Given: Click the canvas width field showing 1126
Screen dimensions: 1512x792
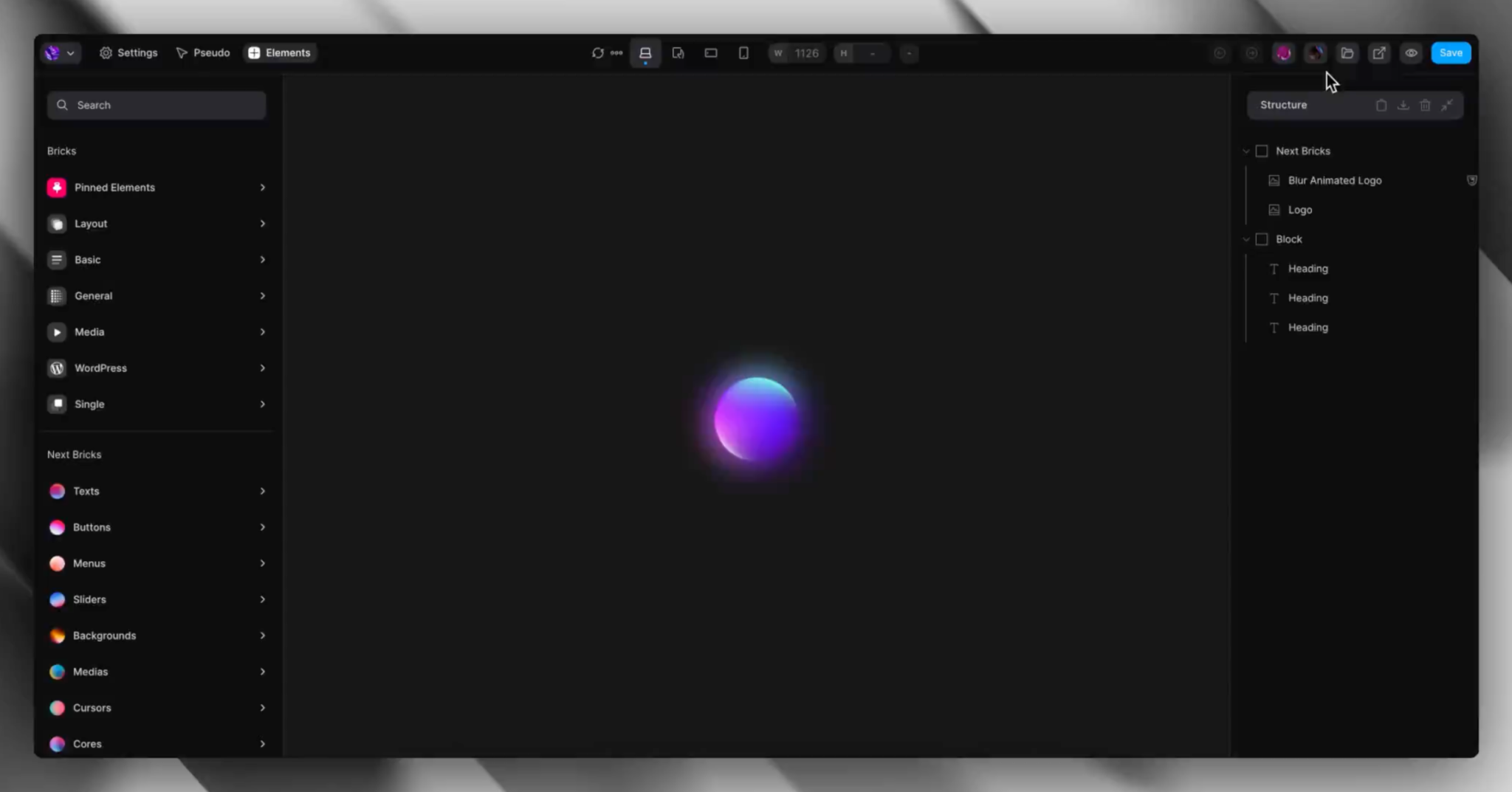Looking at the screenshot, I should (797, 53).
